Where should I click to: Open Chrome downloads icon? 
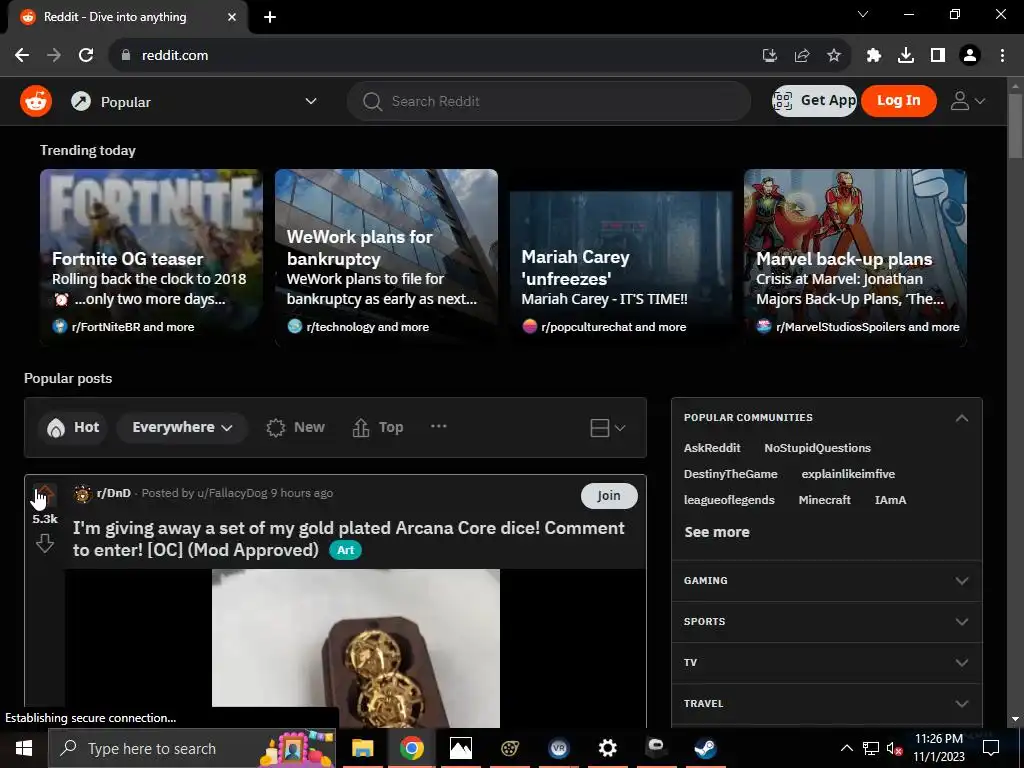(x=906, y=56)
